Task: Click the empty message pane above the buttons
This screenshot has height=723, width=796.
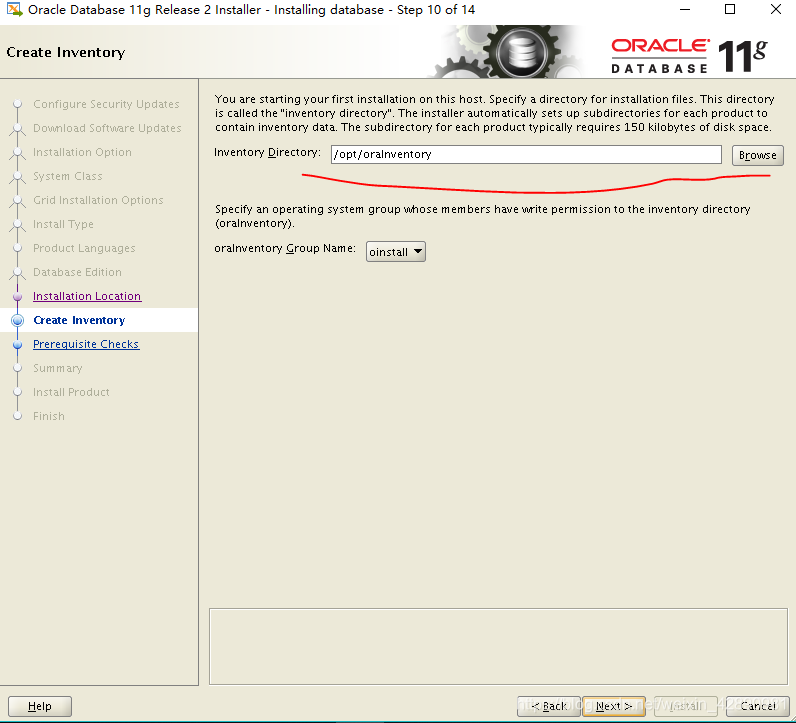Action: click(x=498, y=646)
